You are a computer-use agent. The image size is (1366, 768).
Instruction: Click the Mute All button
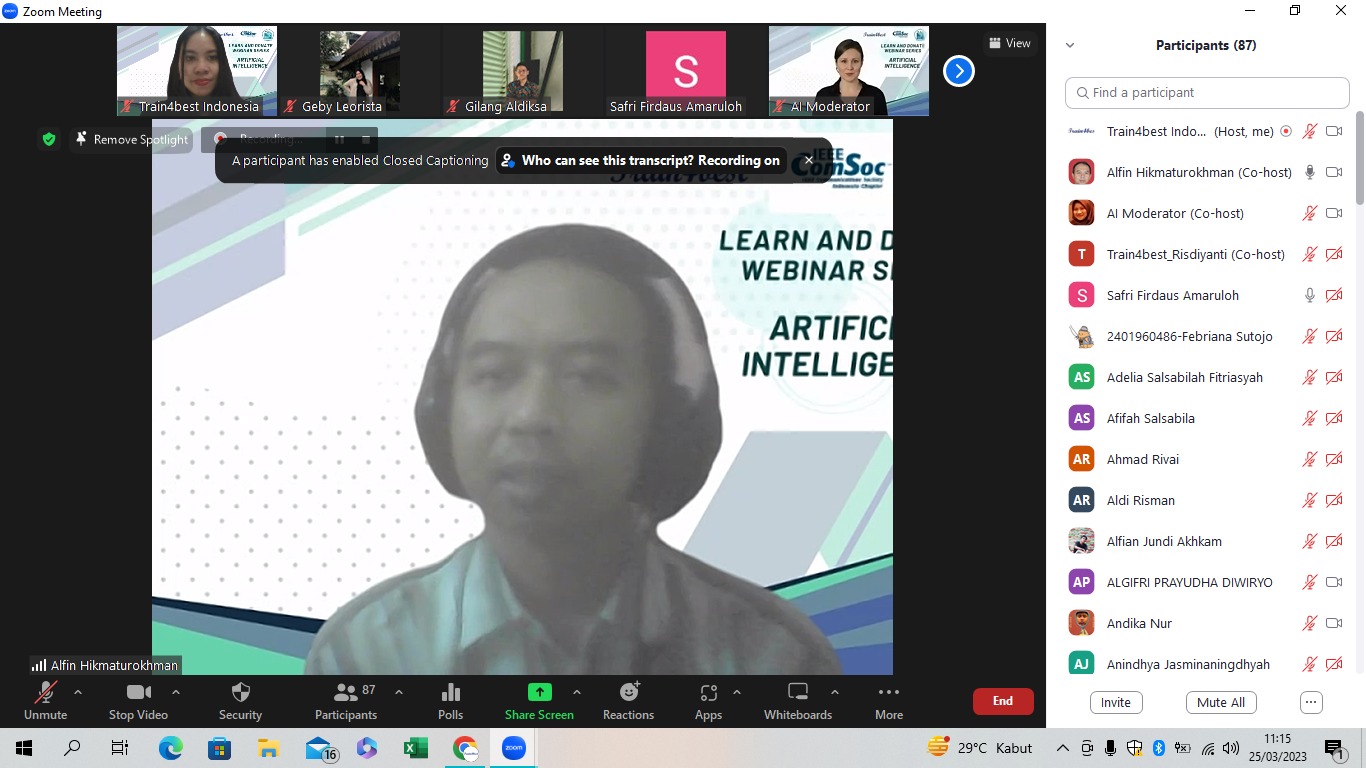[x=1220, y=702]
